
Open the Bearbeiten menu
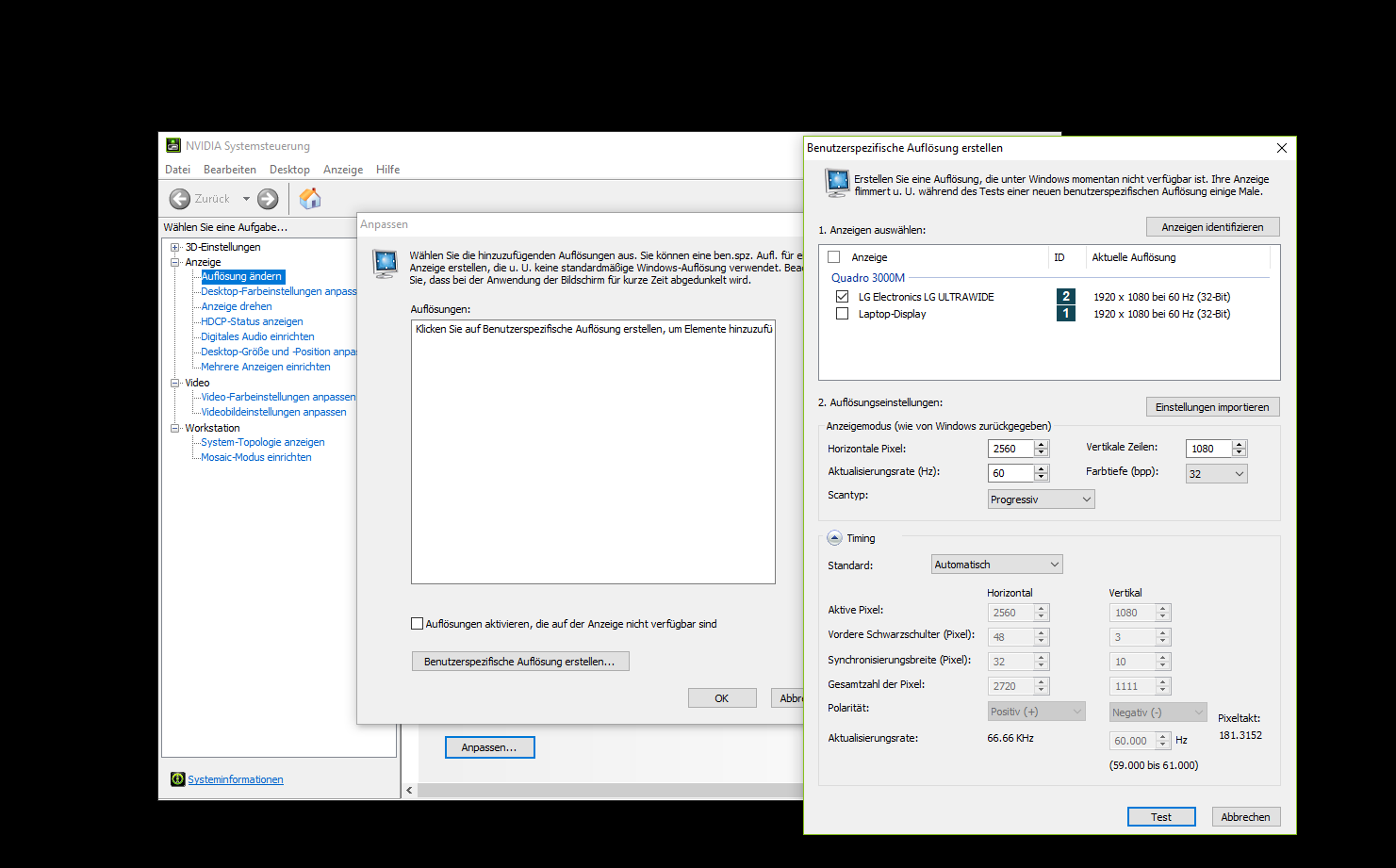point(230,170)
